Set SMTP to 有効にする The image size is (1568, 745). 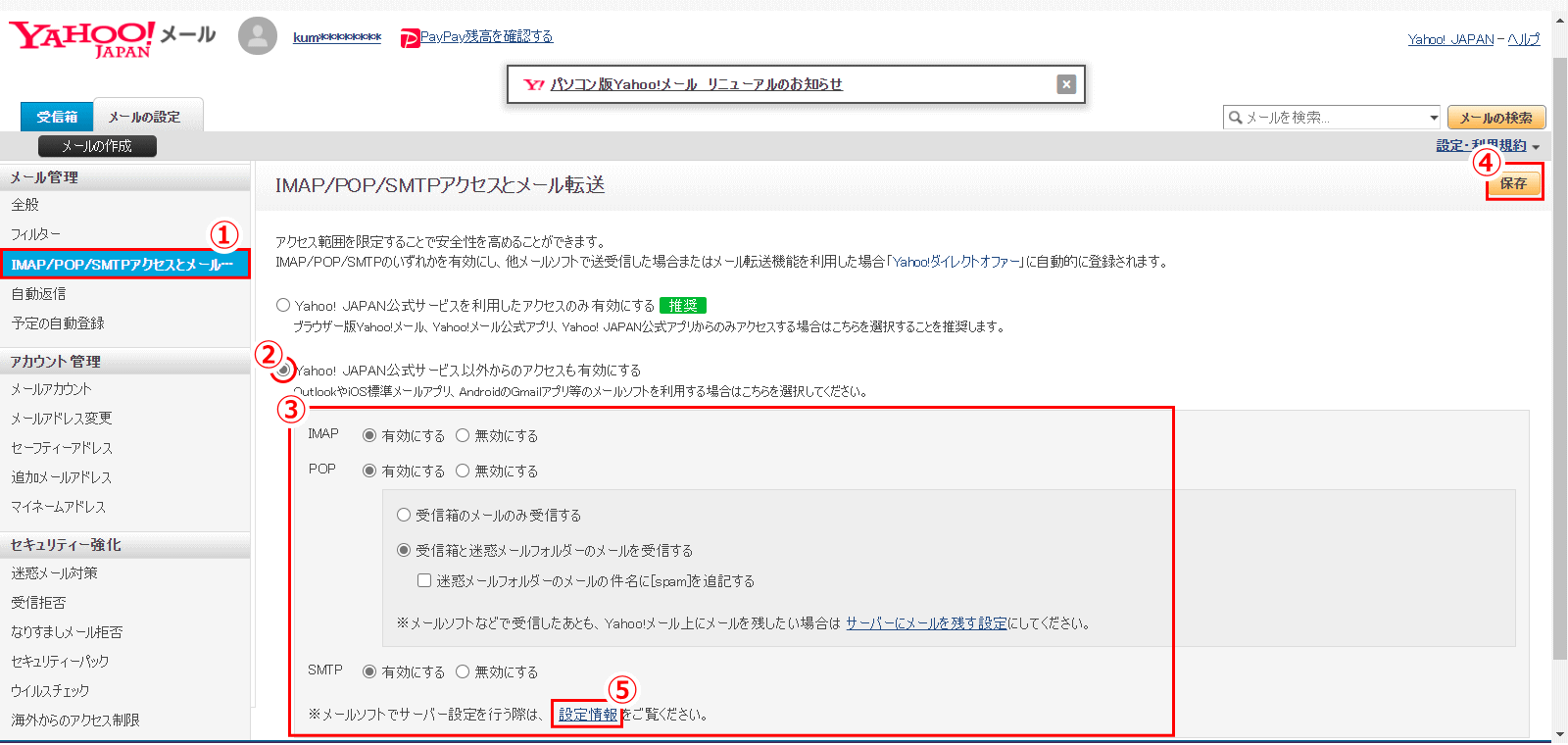click(369, 671)
